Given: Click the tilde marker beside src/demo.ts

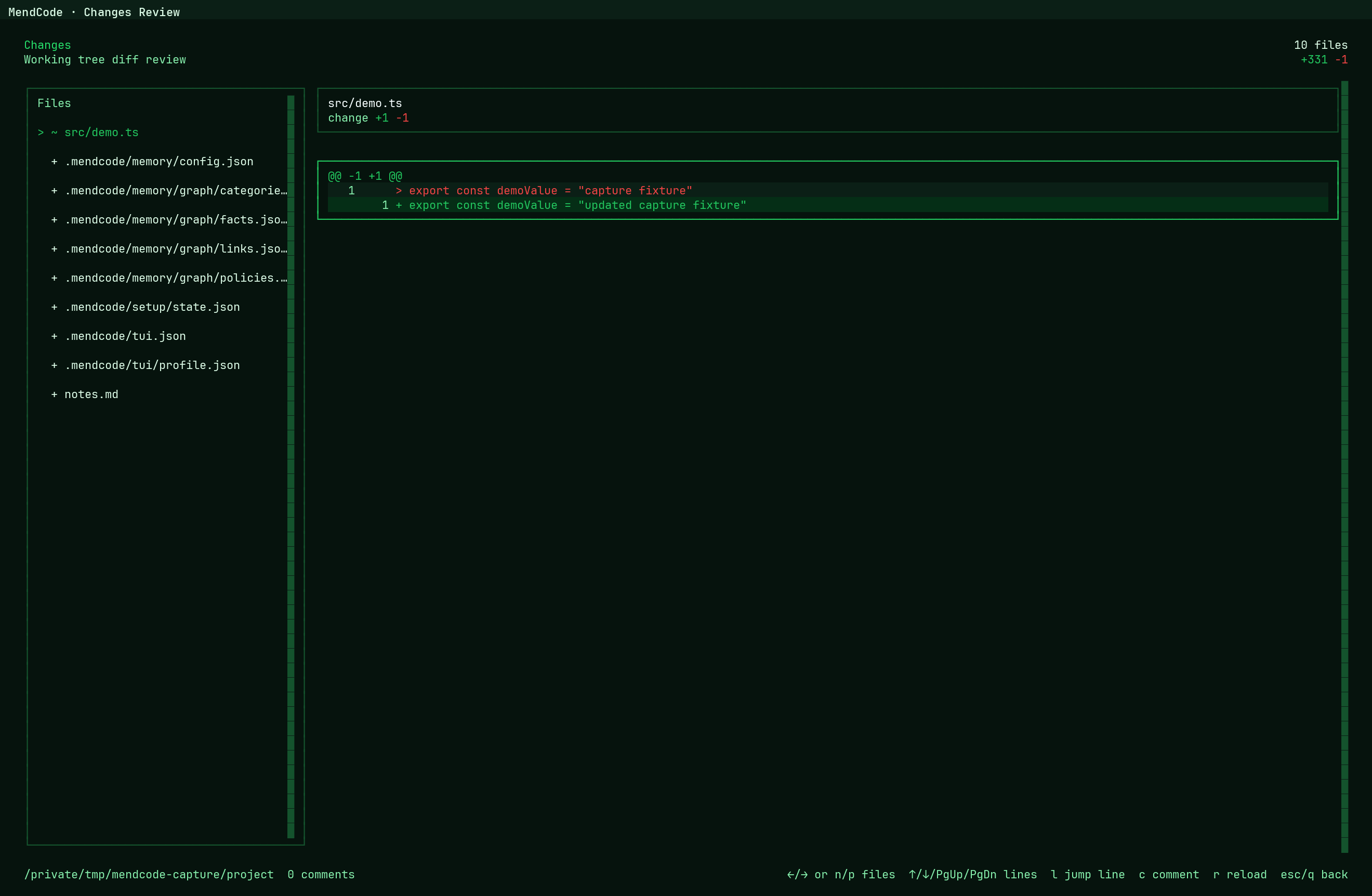Looking at the screenshot, I should [54, 133].
